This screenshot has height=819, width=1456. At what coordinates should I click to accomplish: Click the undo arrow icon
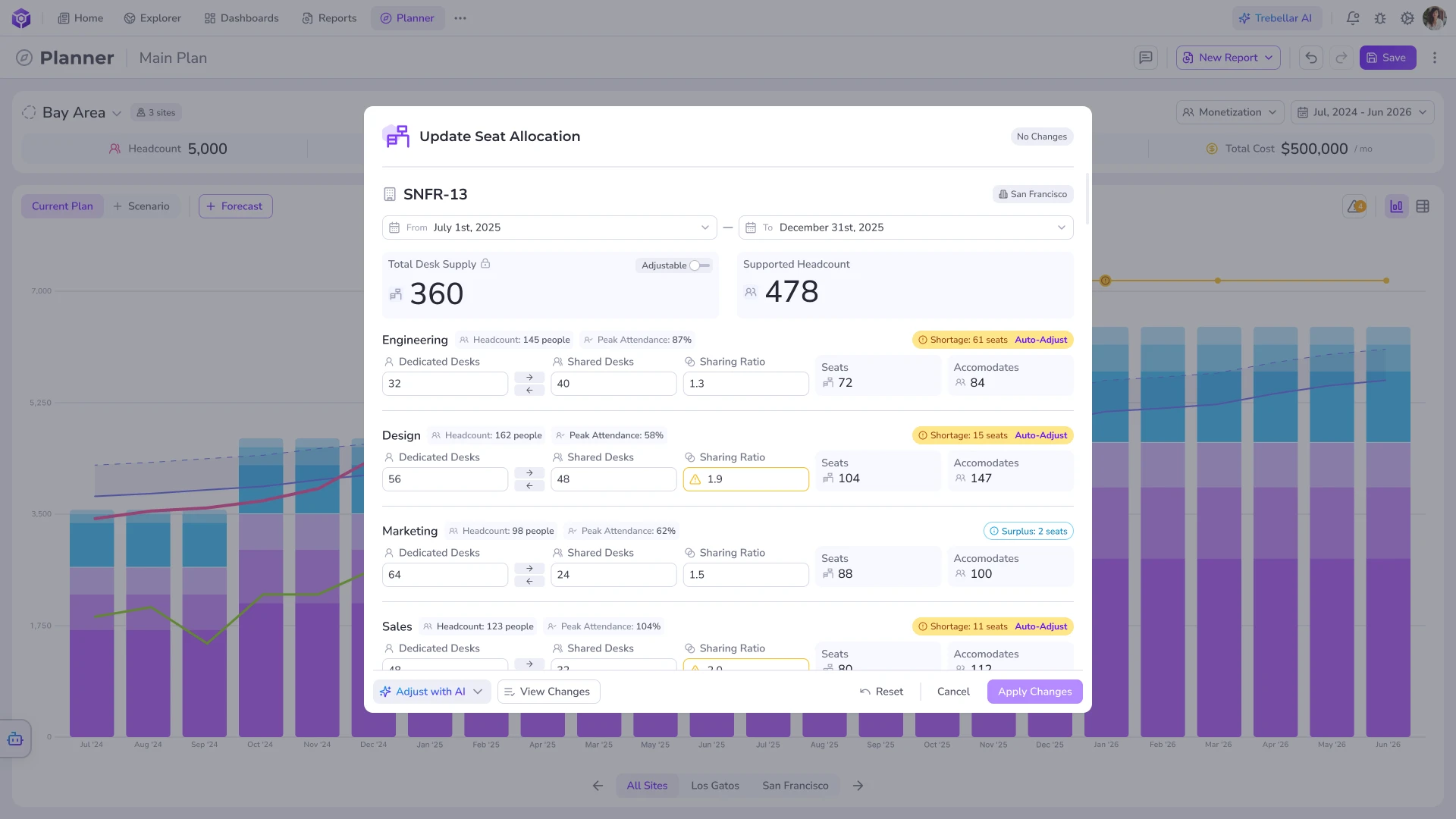pyautogui.click(x=1310, y=58)
